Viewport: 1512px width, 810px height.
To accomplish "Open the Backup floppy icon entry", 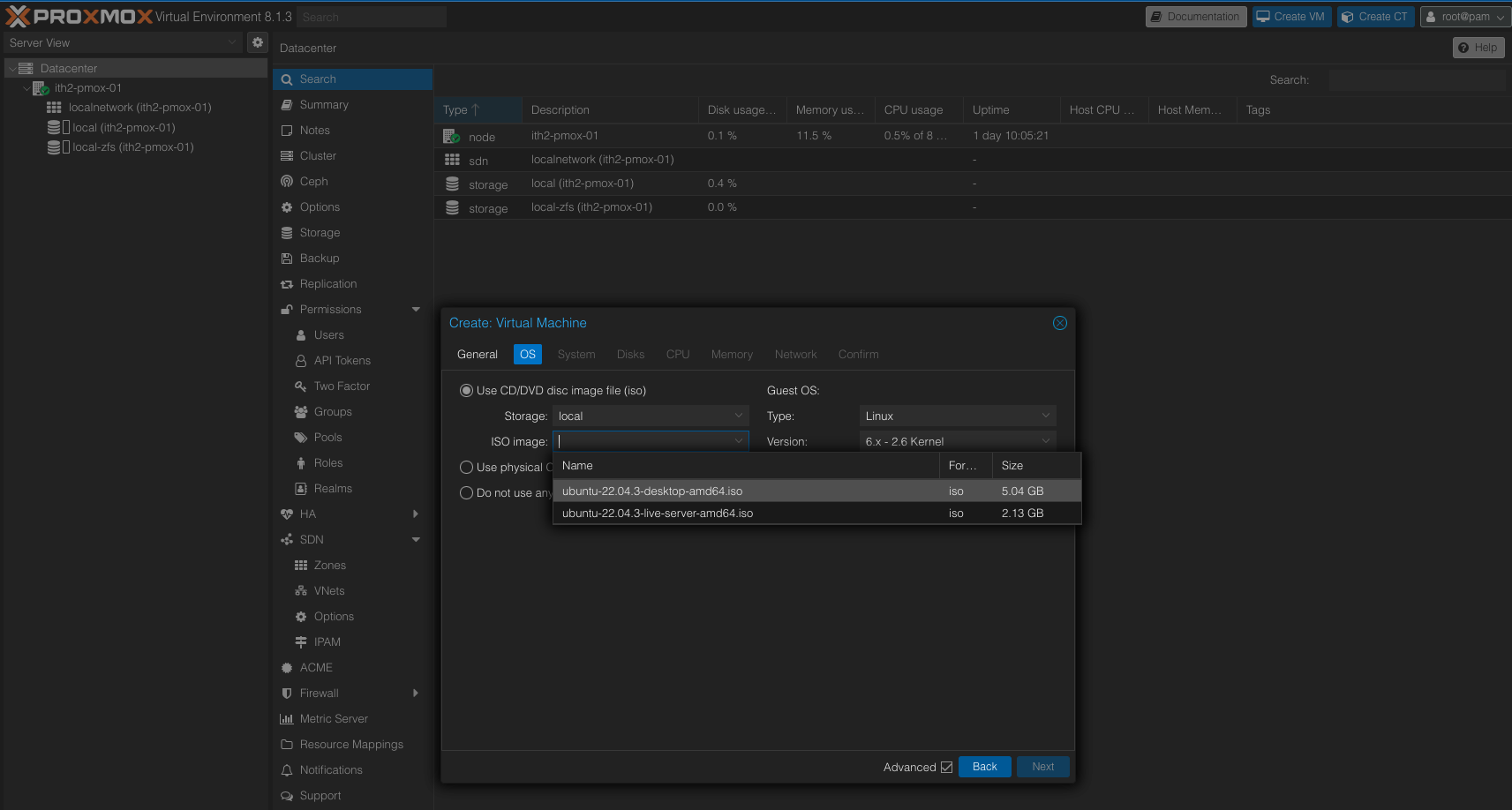I will (x=287, y=259).
